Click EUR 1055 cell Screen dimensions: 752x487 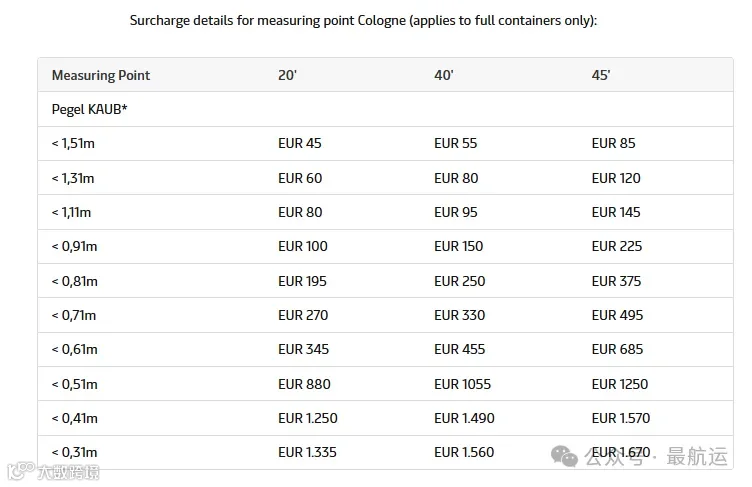click(462, 384)
